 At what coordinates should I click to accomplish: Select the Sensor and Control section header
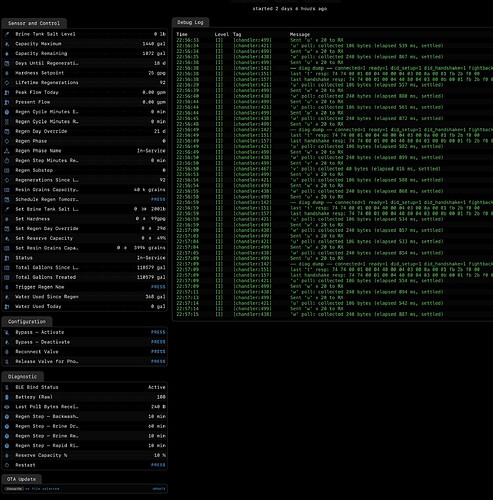(34, 23)
